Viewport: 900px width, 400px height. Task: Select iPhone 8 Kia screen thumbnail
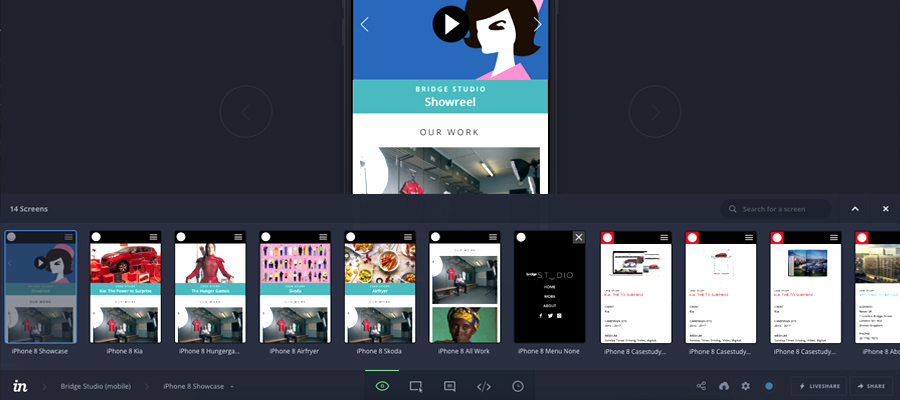click(126, 286)
